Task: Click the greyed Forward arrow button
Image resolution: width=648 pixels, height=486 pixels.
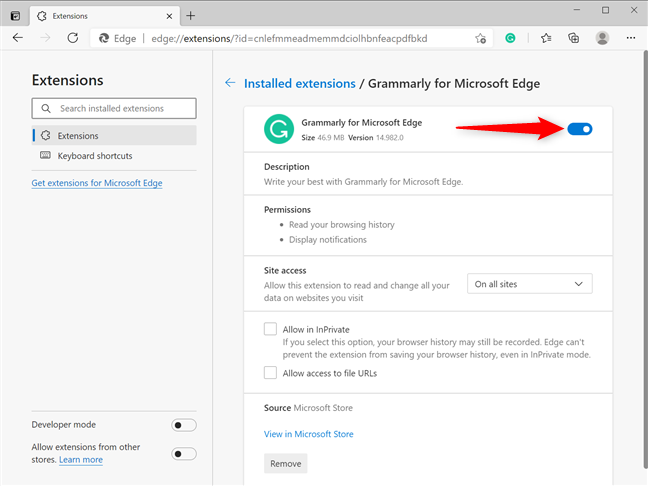Action: coord(45,38)
